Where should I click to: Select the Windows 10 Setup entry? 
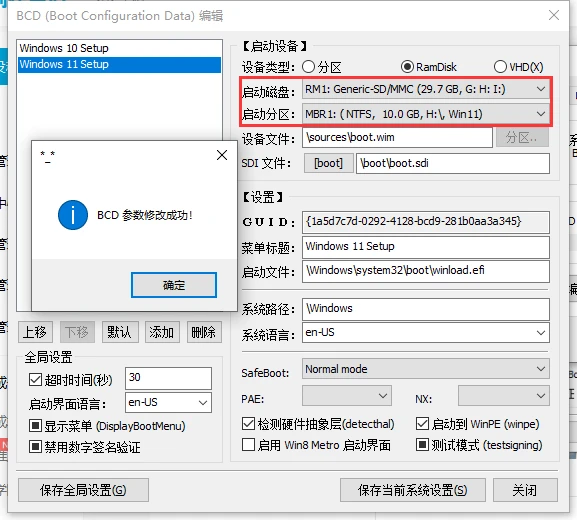point(120,48)
